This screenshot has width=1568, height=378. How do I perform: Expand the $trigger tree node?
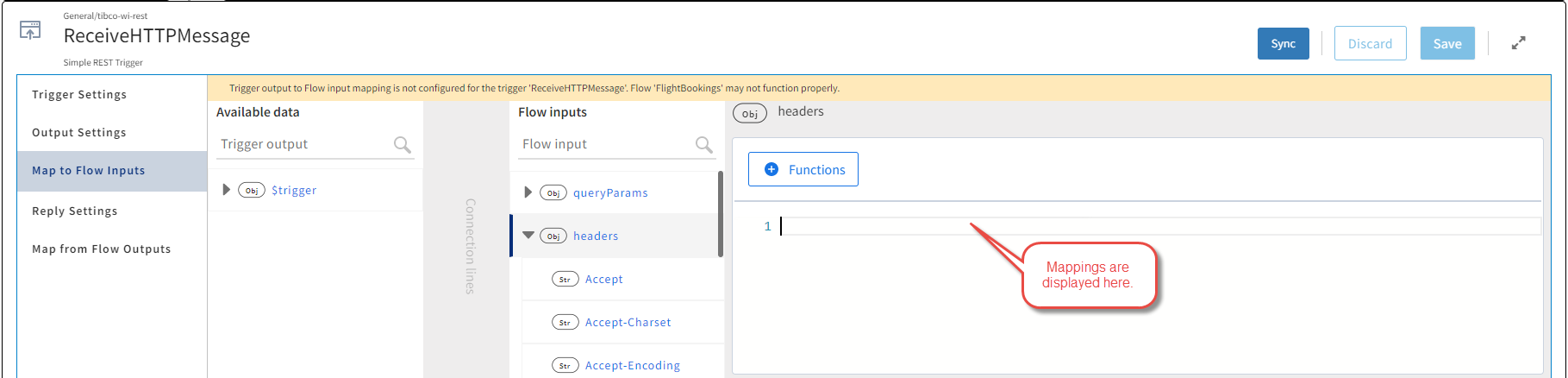pos(226,190)
